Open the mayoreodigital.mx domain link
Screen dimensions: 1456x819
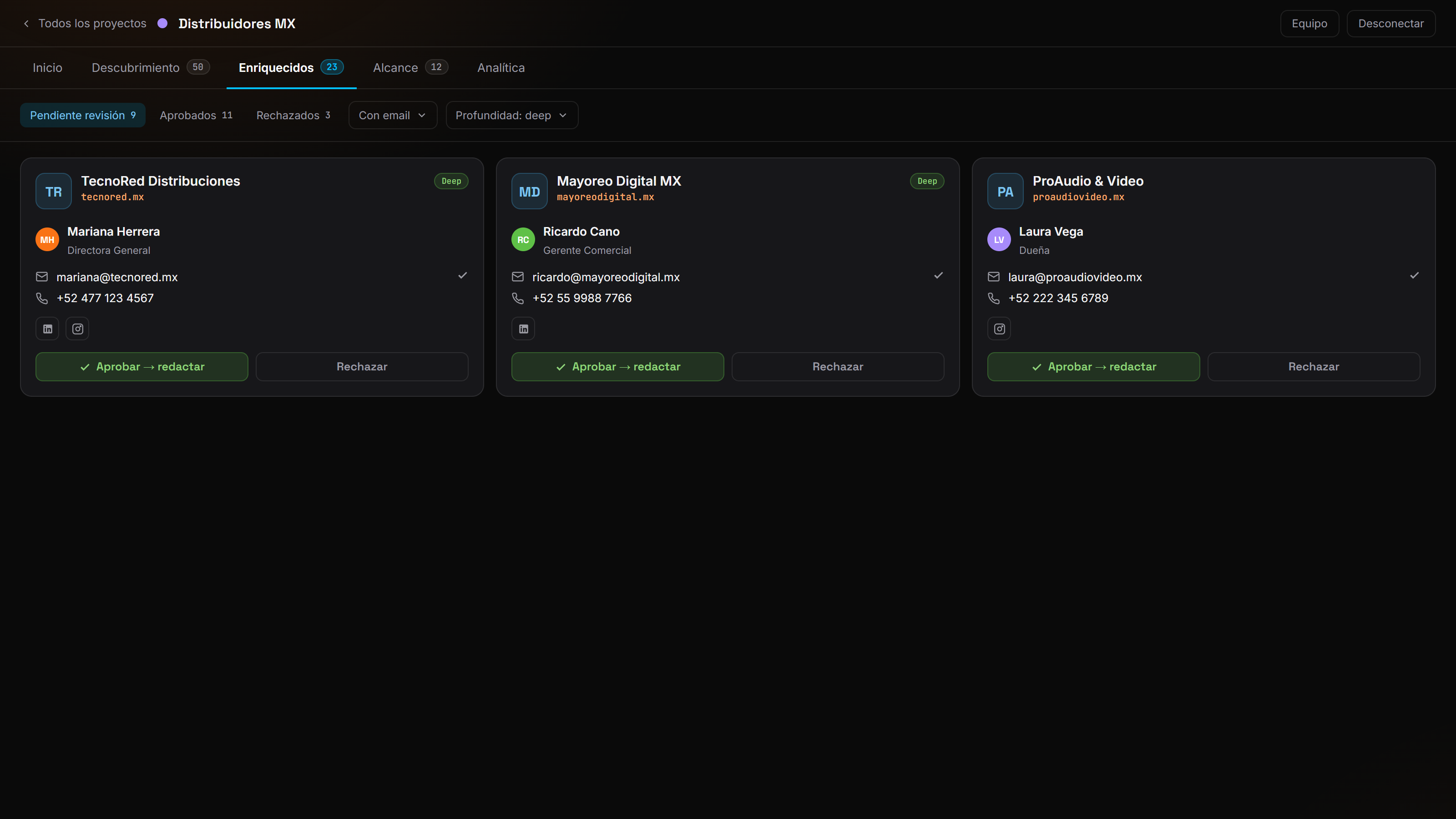point(605,197)
